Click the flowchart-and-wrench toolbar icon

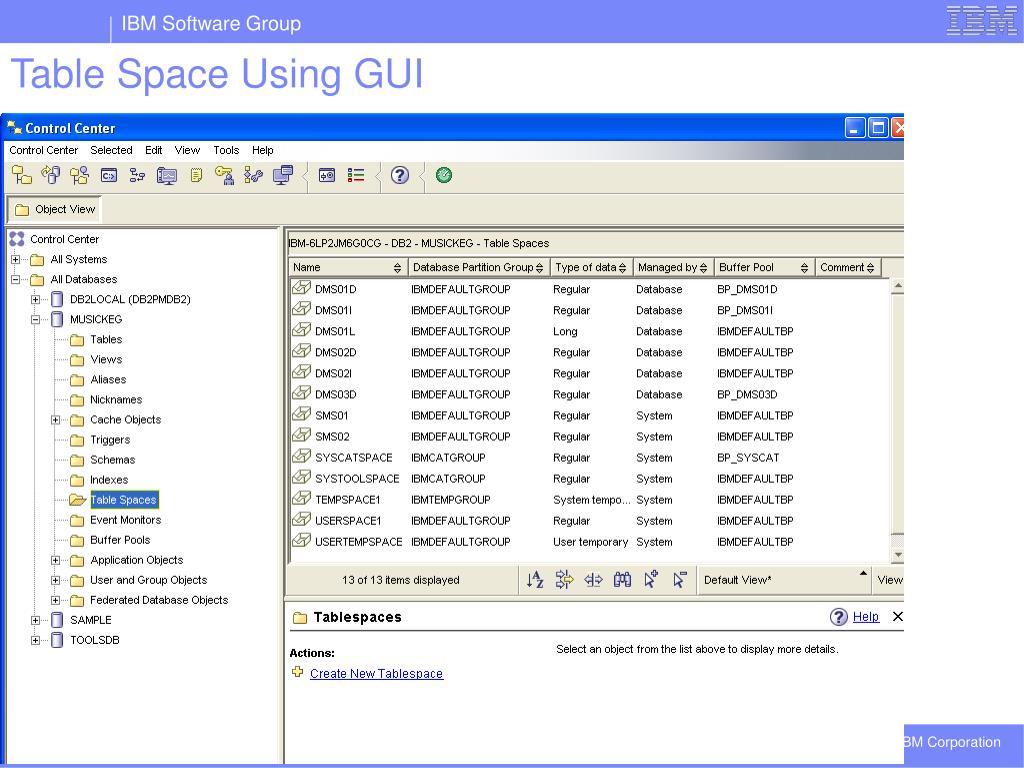click(x=253, y=175)
